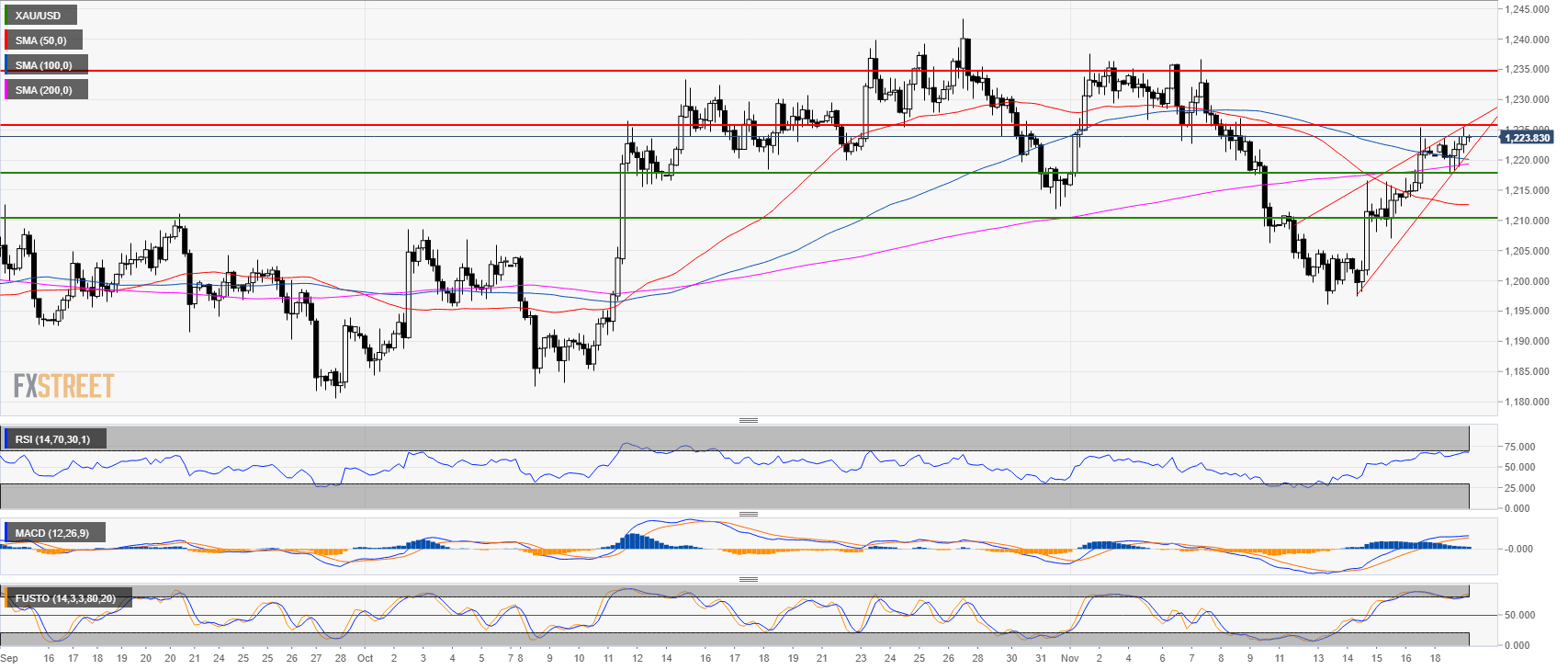1568x670 pixels.
Task: Click the XAU/USD symbol label
Action: click(39, 16)
